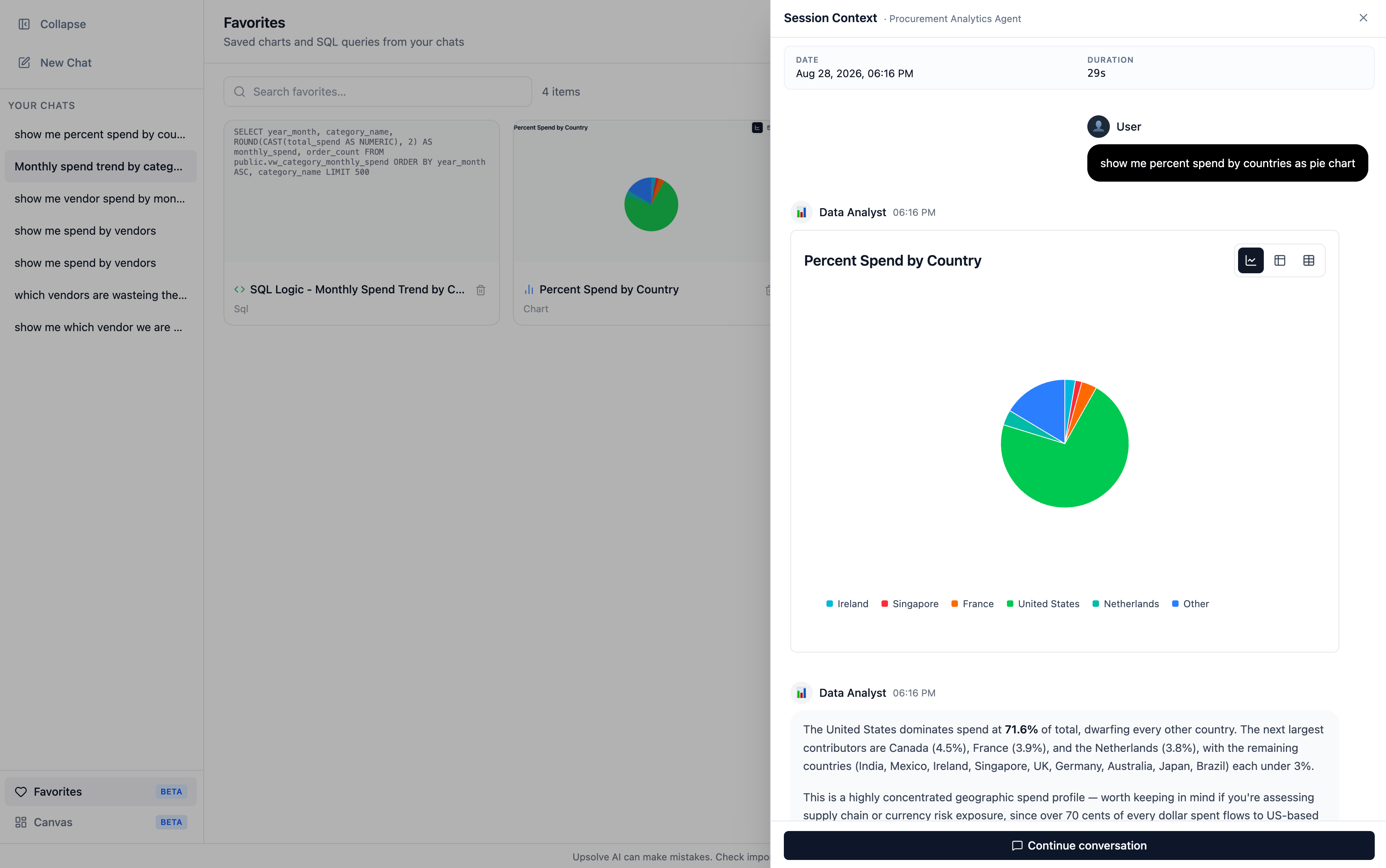Viewport: 1386px width, 868px height.
Task: Click the New Chat button label
Action: click(x=66, y=63)
